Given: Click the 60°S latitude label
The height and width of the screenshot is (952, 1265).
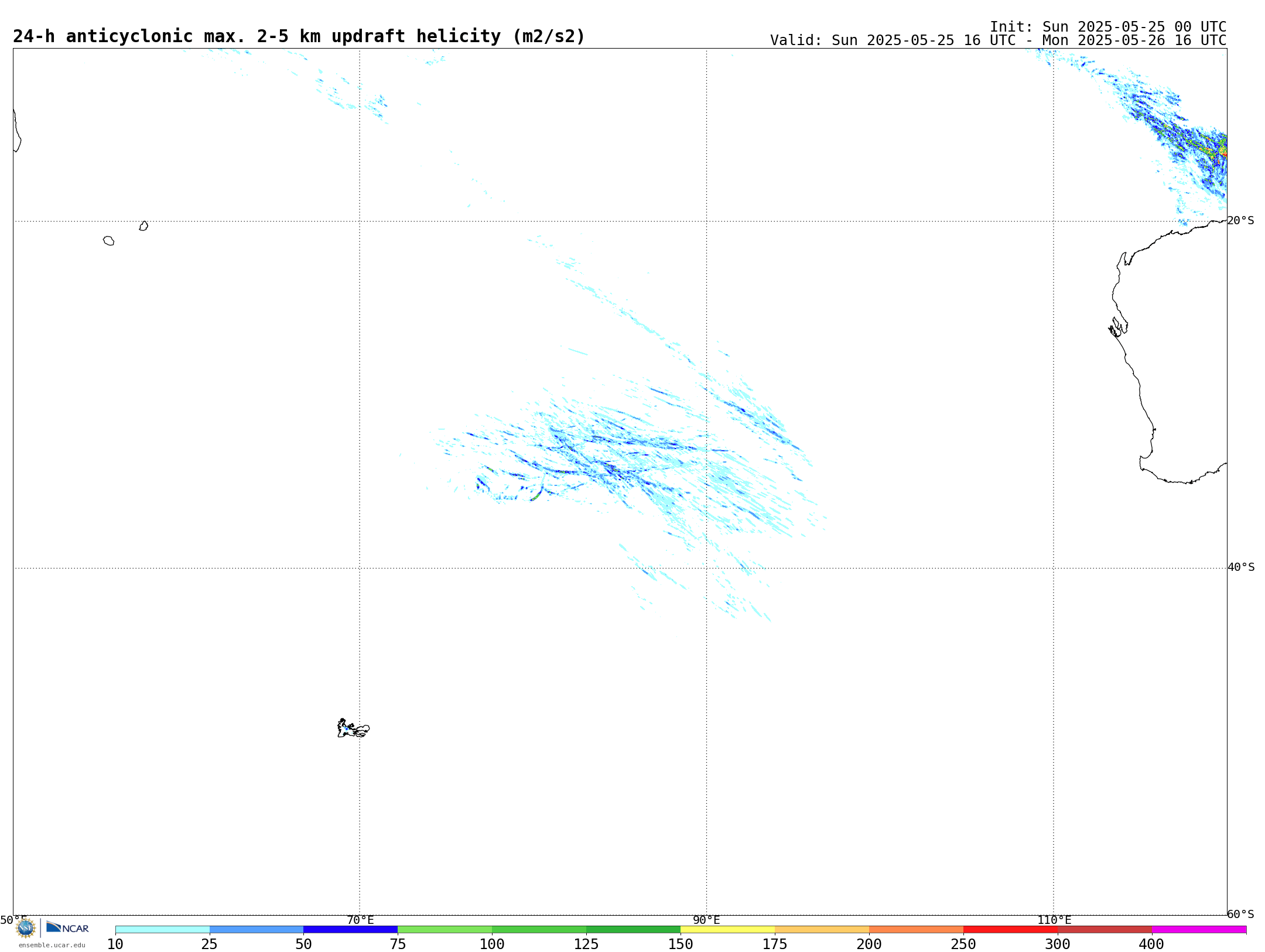Looking at the screenshot, I should tap(1240, 914).
